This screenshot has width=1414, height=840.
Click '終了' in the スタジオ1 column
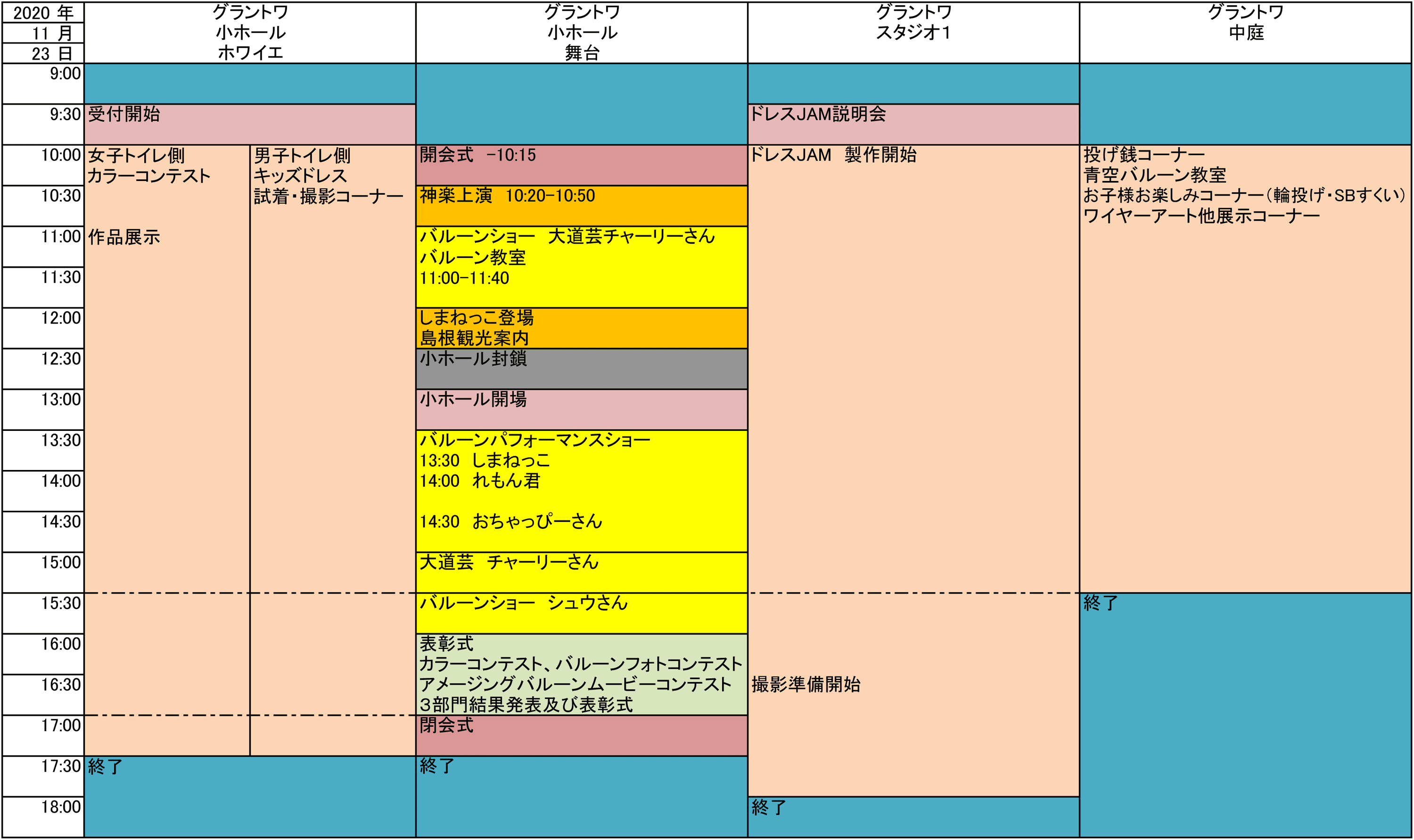[x=769, y=807]
